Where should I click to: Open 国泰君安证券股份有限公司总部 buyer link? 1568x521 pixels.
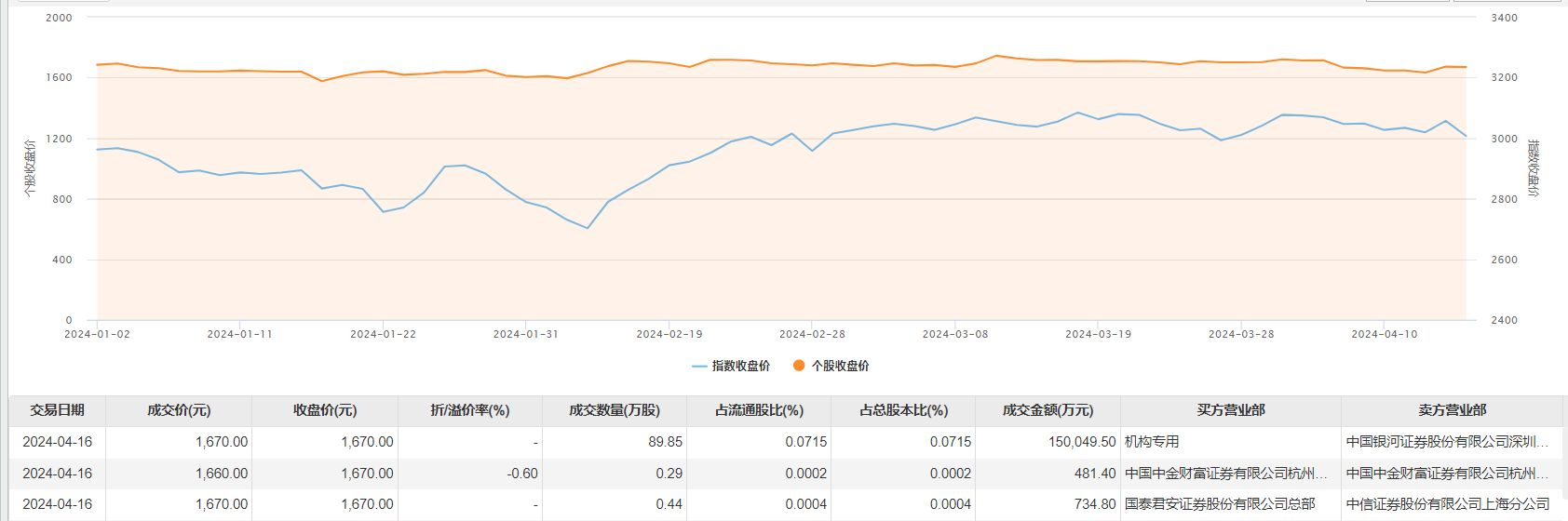click(x=1220, y=504)
